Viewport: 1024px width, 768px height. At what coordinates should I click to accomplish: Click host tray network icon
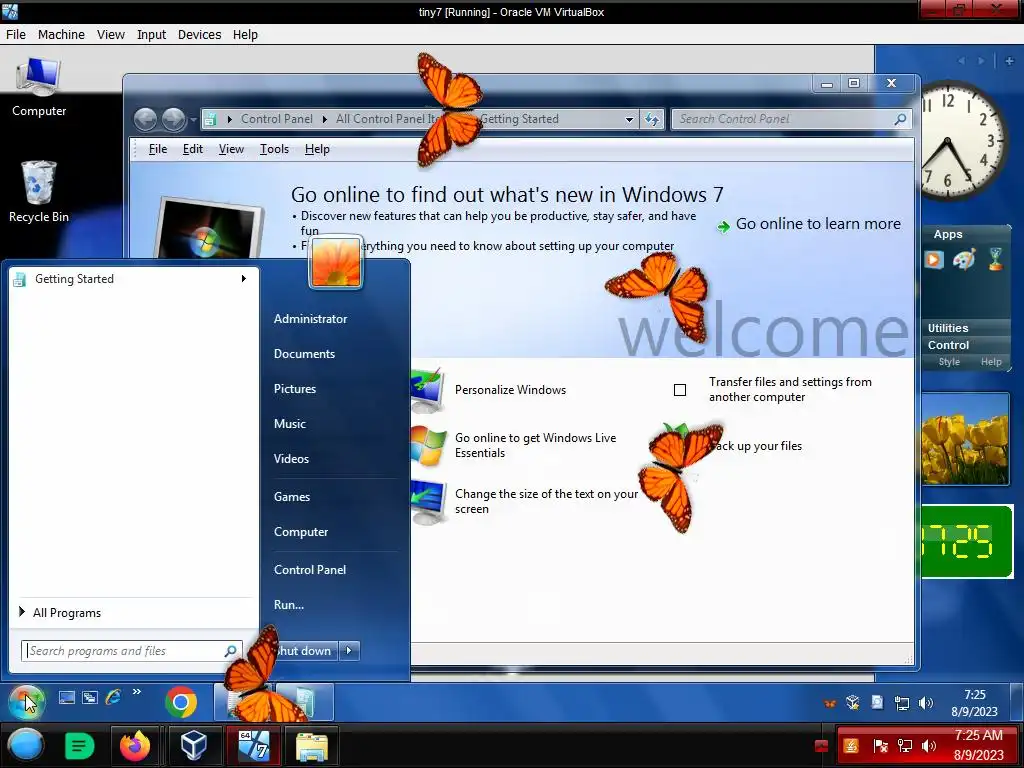(904, 746)
